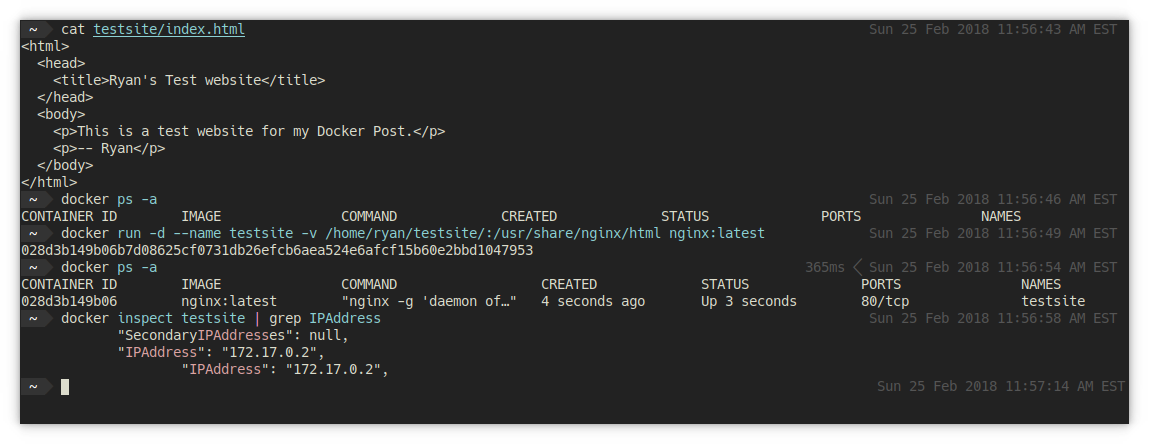Click testsite under the NAMES column
Viewport: 1149px width, 444px height.
1053,301
